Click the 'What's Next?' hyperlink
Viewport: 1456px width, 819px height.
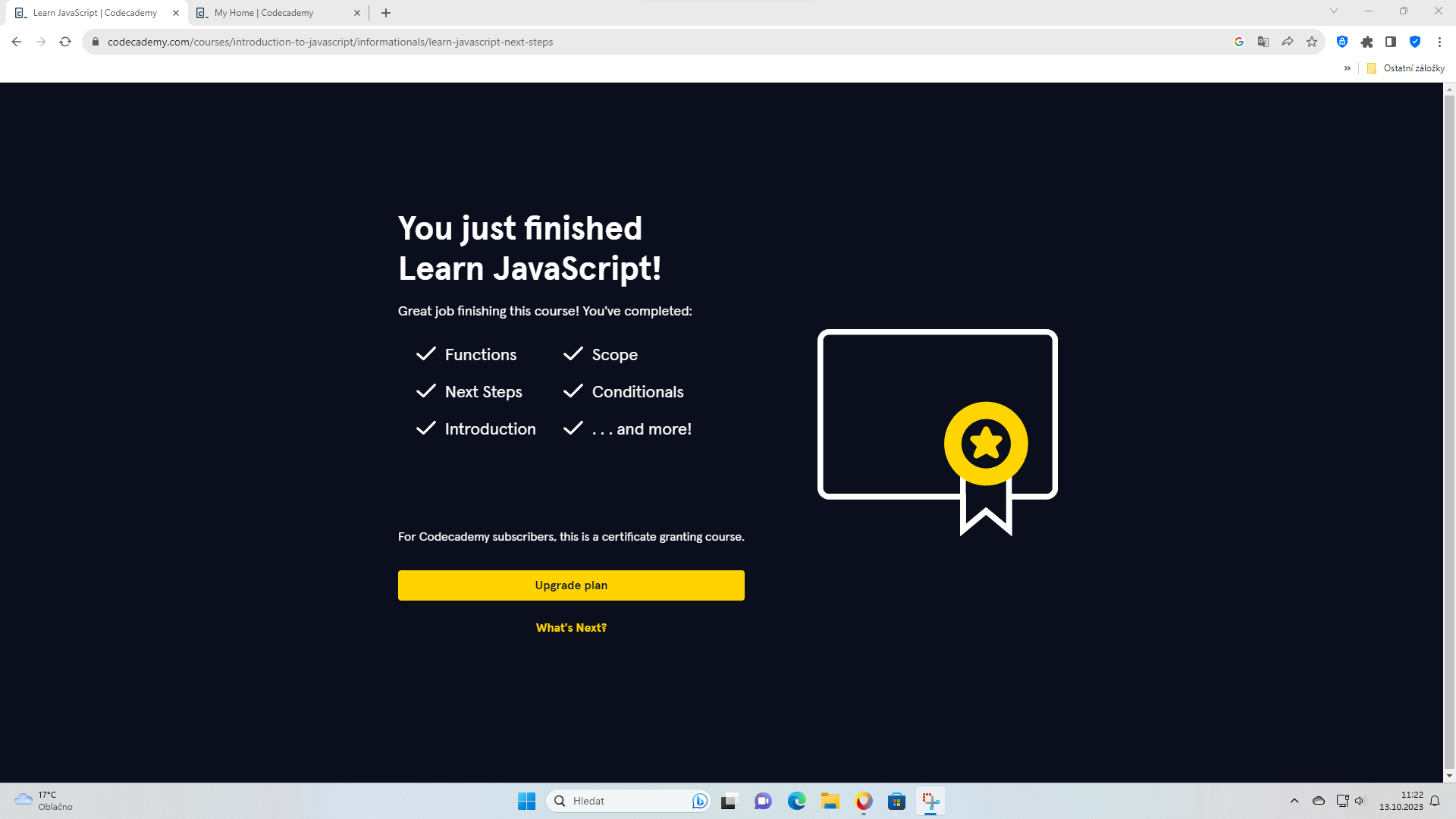570,628
